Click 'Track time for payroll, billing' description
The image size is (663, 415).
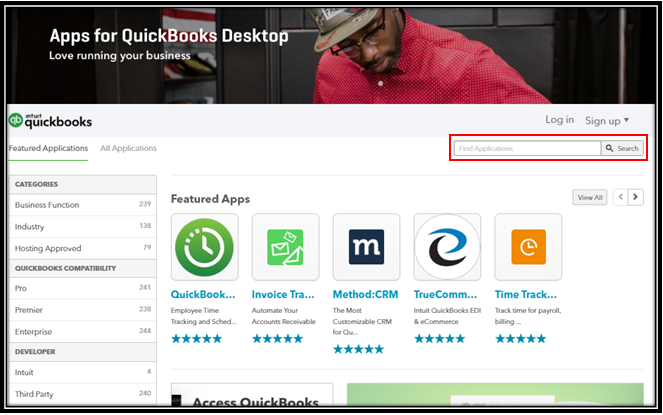(x=528, y=316)
